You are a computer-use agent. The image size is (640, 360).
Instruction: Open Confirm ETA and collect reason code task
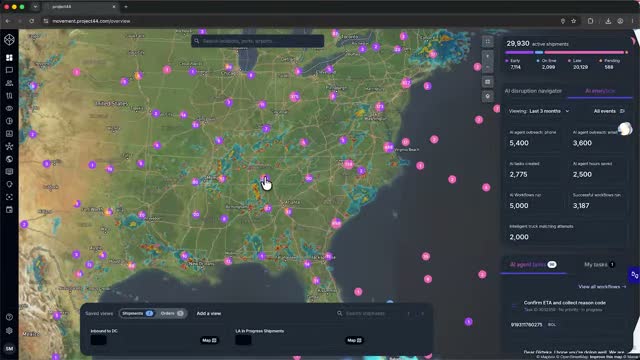click(x=564, y=303)
